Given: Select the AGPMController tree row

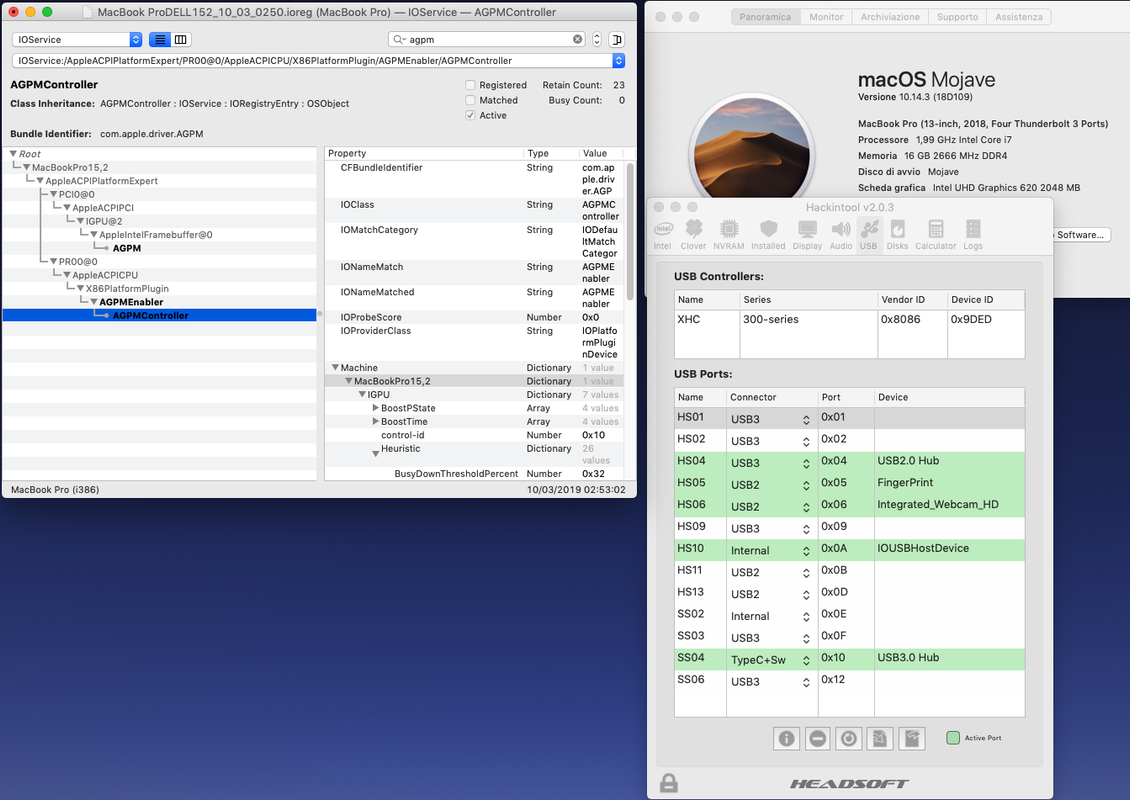Looking at the screenshot, I should 159,316.
